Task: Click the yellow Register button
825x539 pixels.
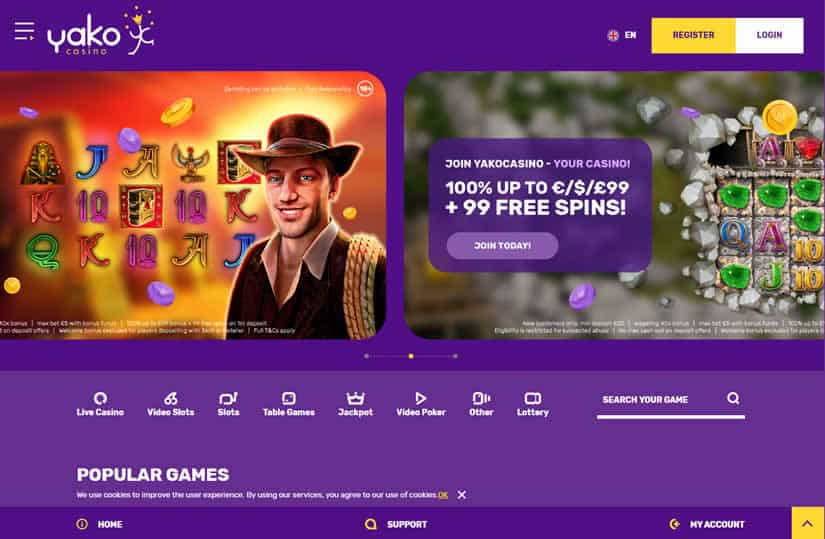Action: click(x=693, y=35)
